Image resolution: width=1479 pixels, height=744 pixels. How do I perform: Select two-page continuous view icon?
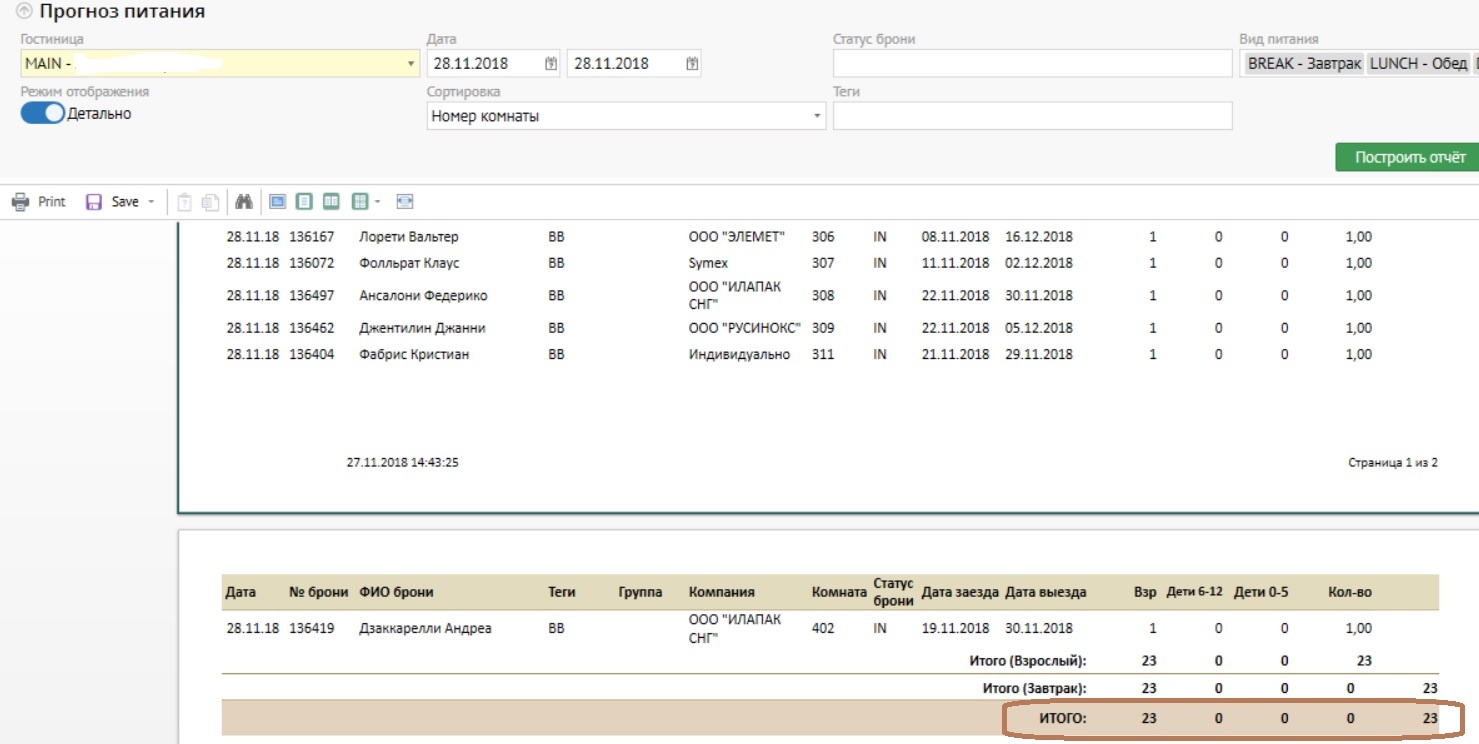click(x=331, y=202)
